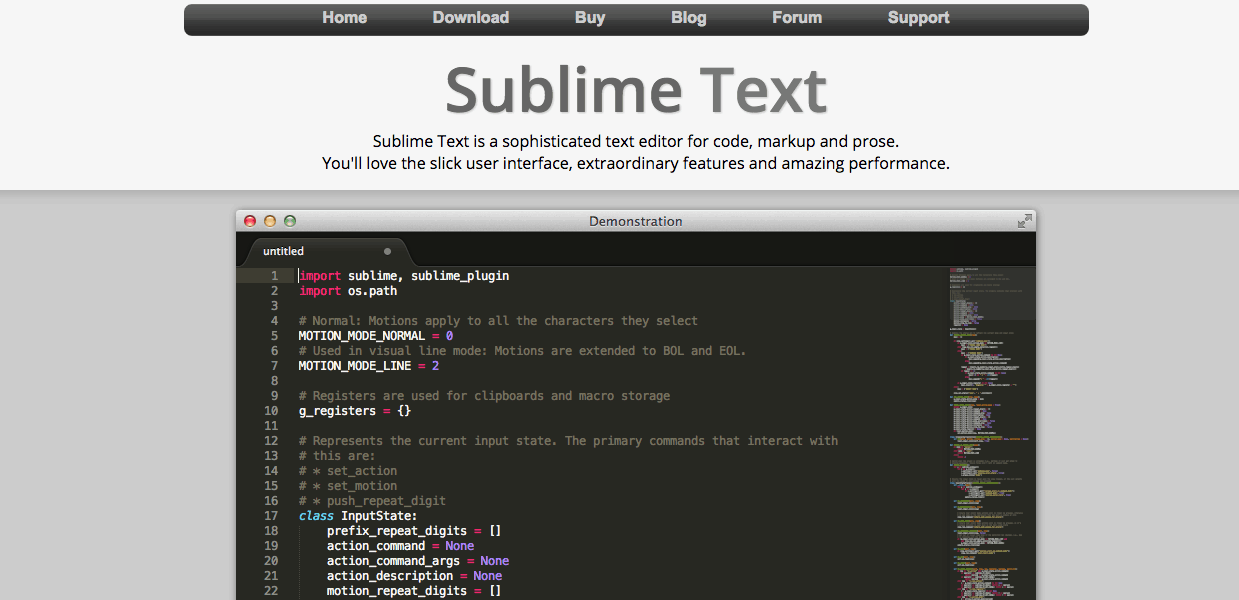Click the Support menu link

click(918, 18)
